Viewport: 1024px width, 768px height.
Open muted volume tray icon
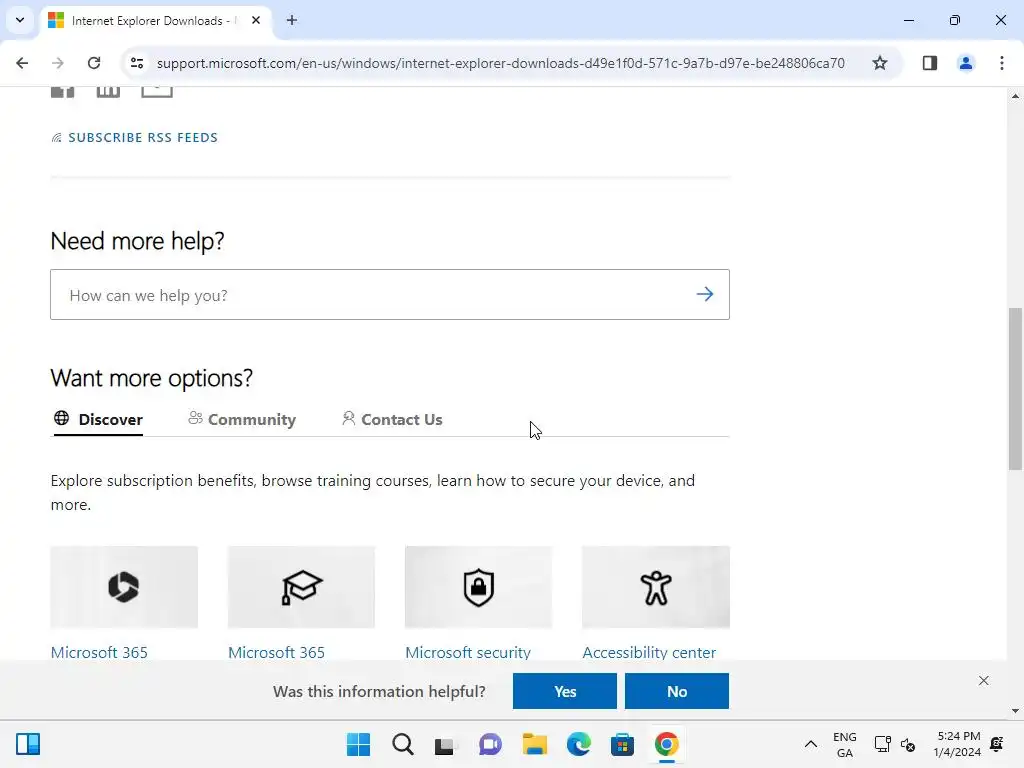[908, 744]
